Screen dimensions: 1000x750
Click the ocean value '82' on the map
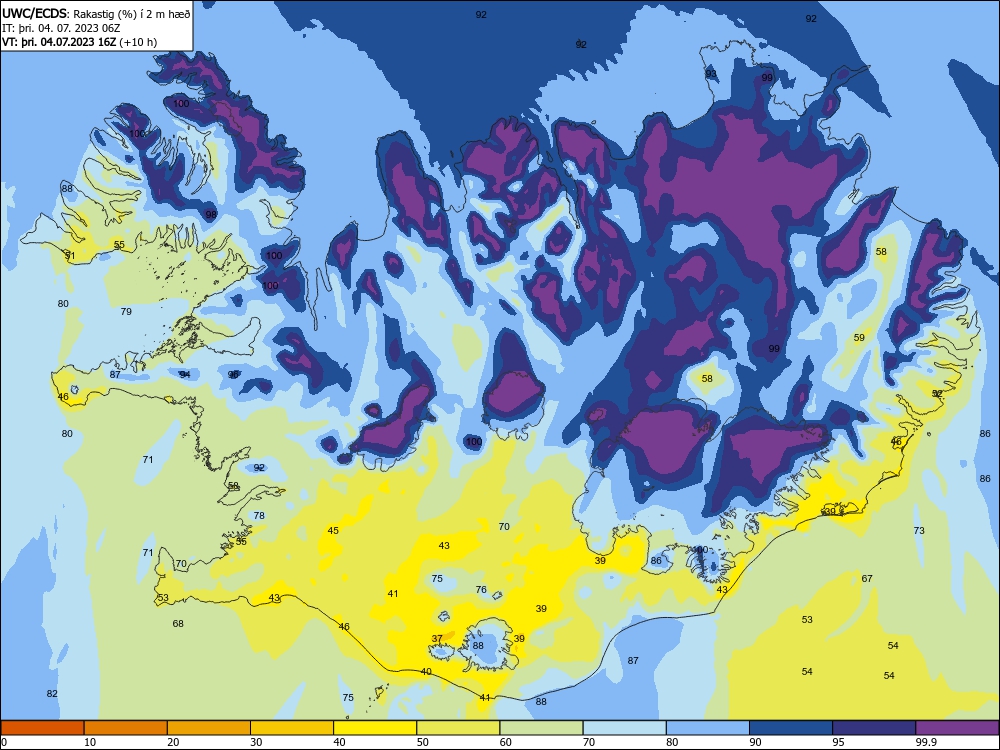(x=52, y=694)
